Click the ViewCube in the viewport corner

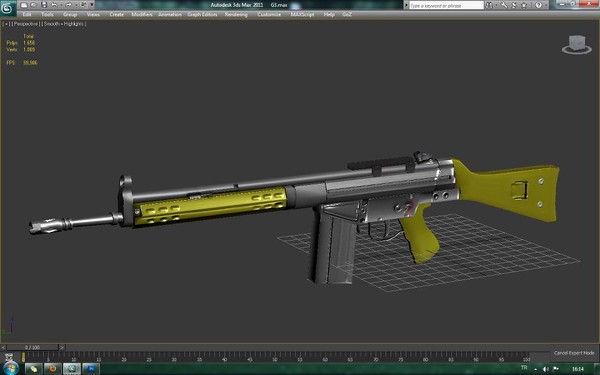tap(577, 44)
